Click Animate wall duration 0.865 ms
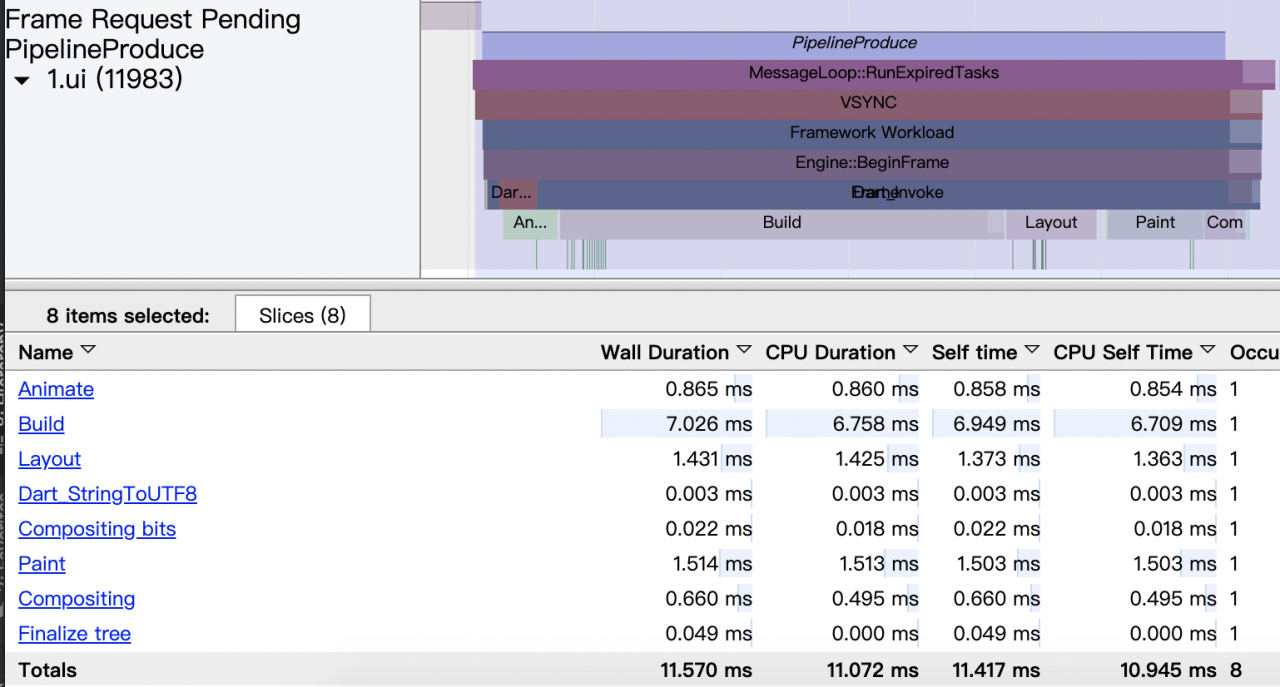The image size is (1280, 687). [709, 389]
